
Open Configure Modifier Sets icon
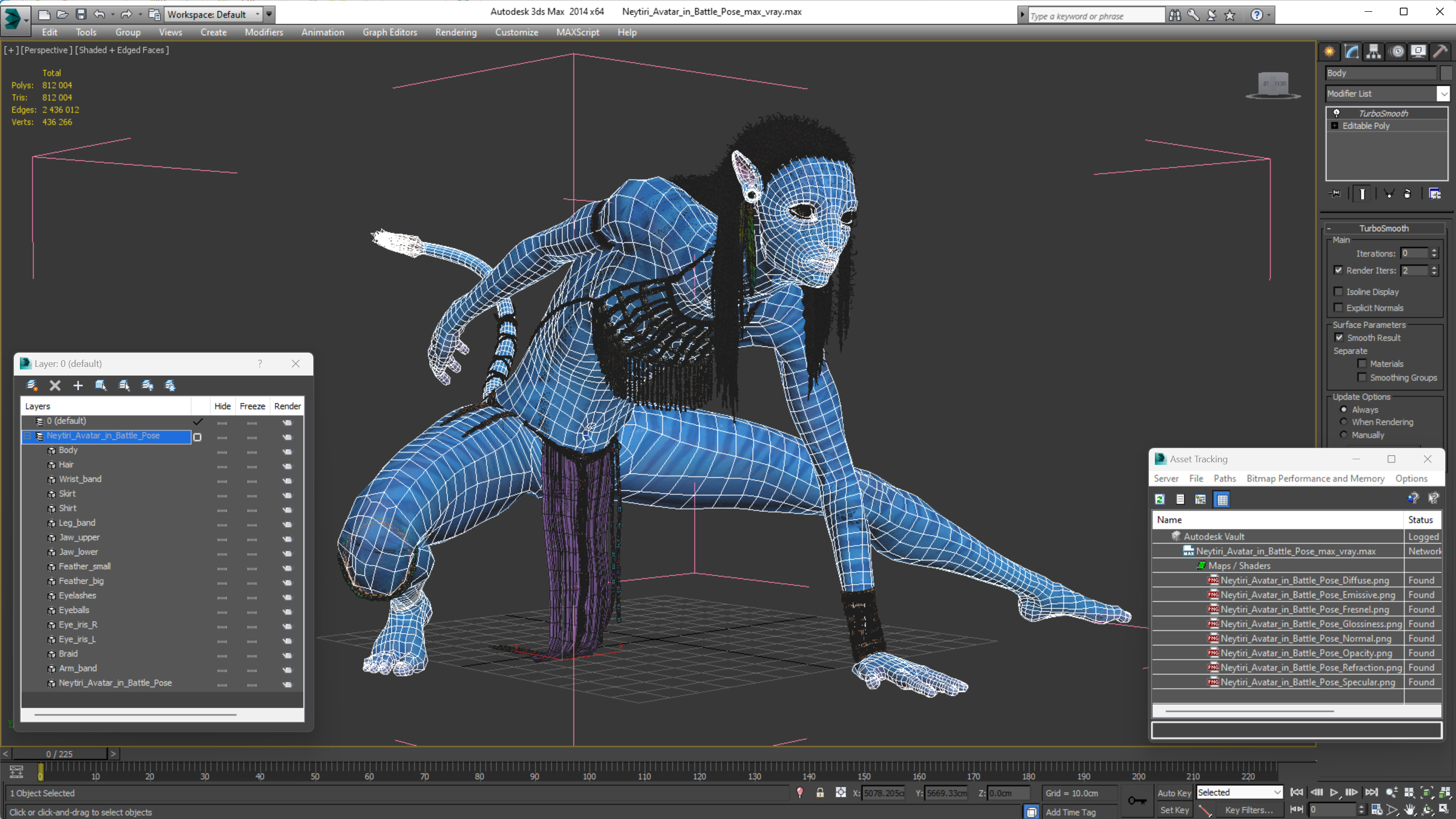[1435, 194]
